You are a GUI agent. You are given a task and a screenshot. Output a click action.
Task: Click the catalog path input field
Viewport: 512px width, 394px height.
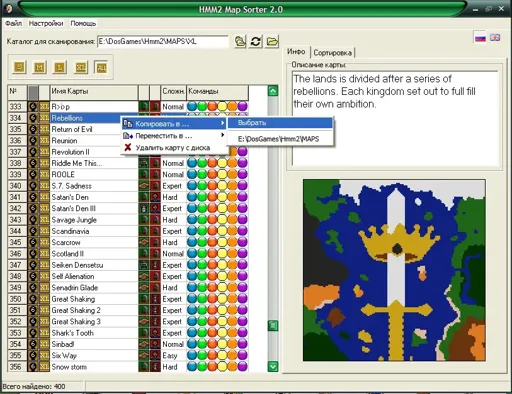click(x=163, y=42)
